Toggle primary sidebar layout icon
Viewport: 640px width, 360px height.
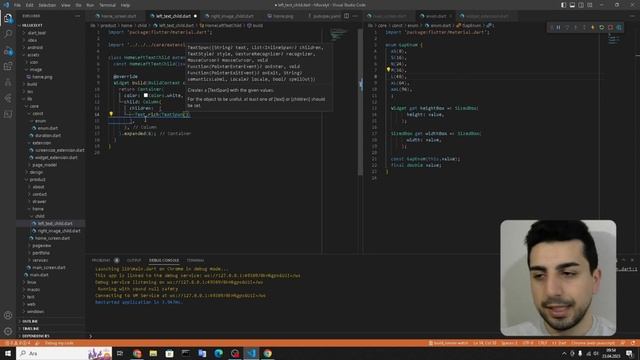(x=564, y=5)
